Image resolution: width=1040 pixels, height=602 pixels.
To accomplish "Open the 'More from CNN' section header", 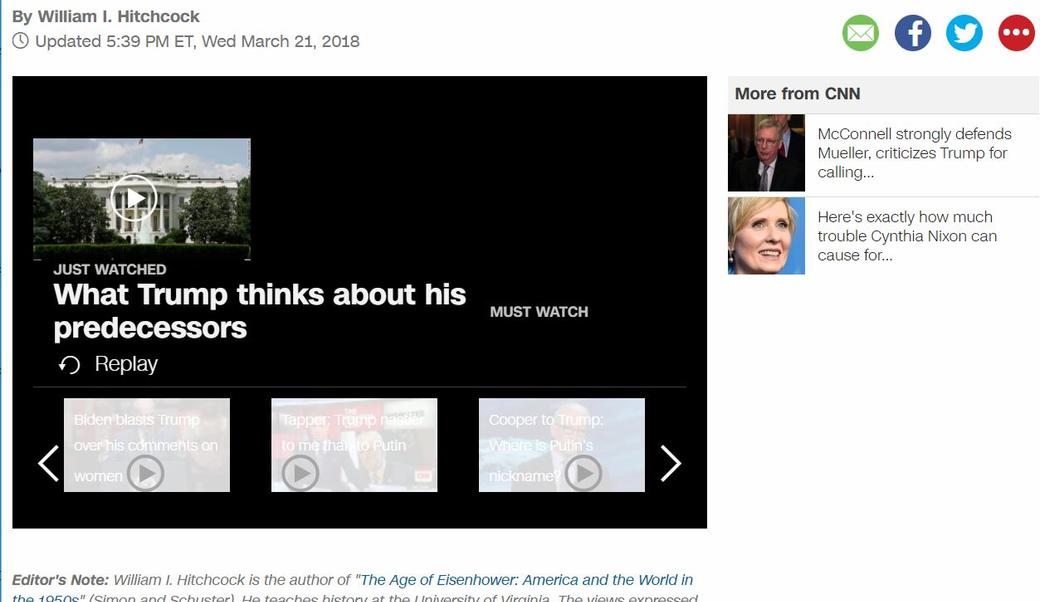I will (x=797, y=93).
